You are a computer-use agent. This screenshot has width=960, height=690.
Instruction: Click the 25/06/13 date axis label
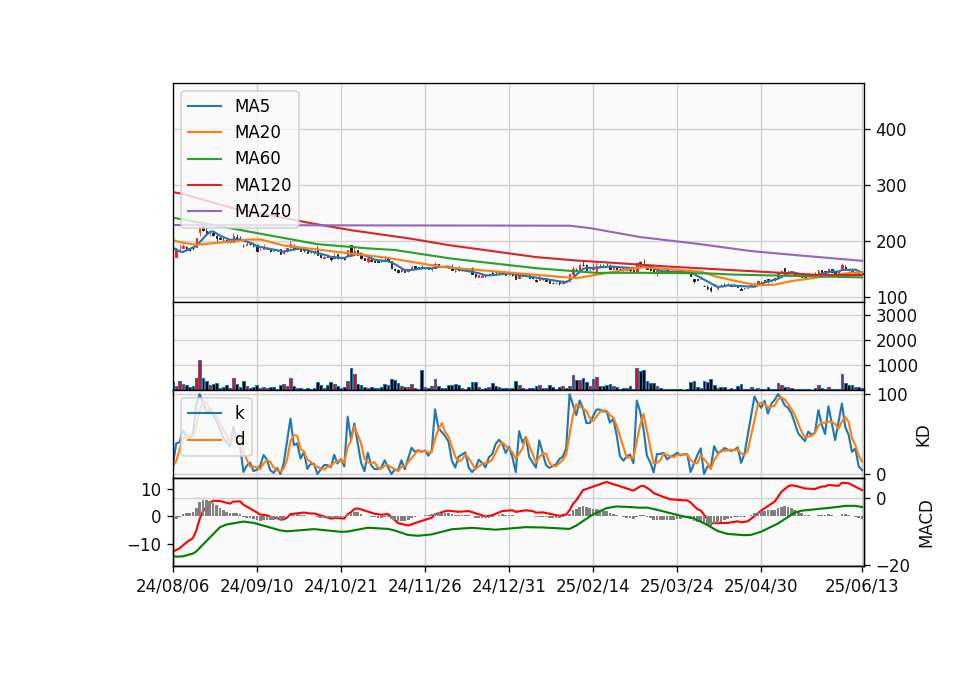coord(861,587)
